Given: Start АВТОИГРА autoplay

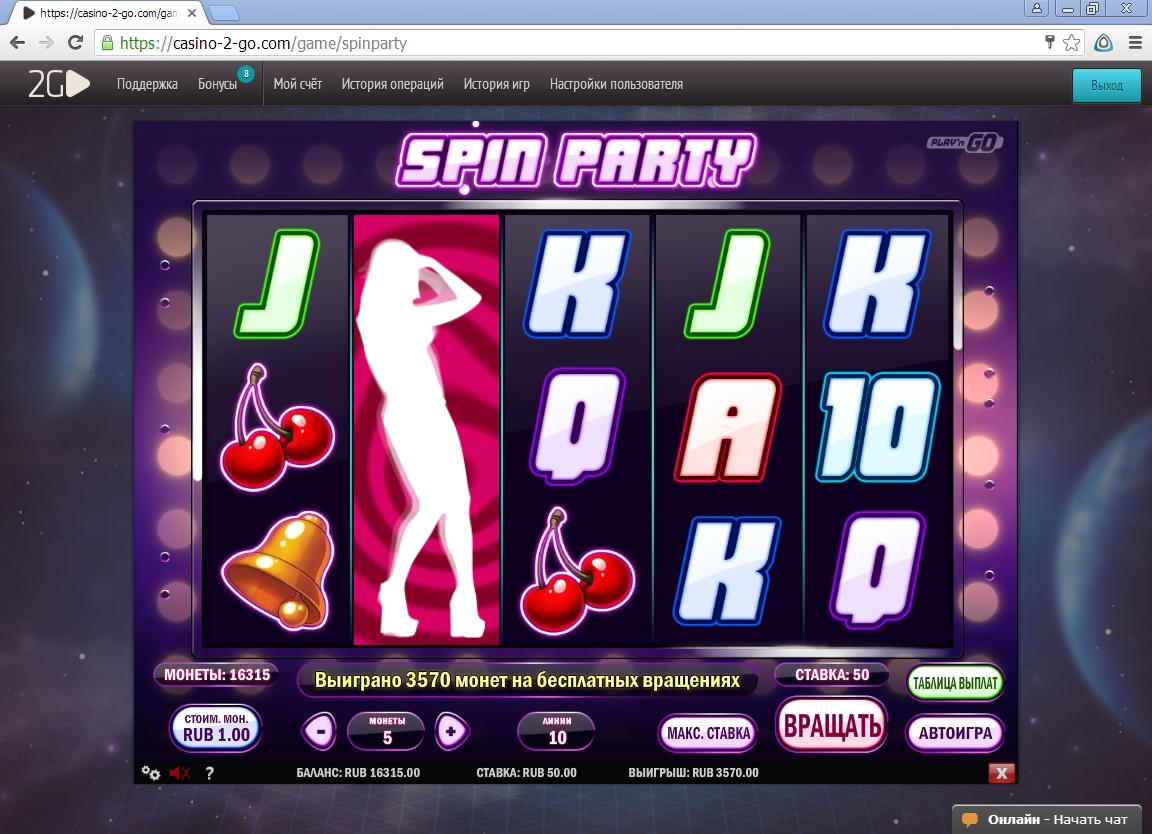Looking at the screenshot, I should [954, 733].
